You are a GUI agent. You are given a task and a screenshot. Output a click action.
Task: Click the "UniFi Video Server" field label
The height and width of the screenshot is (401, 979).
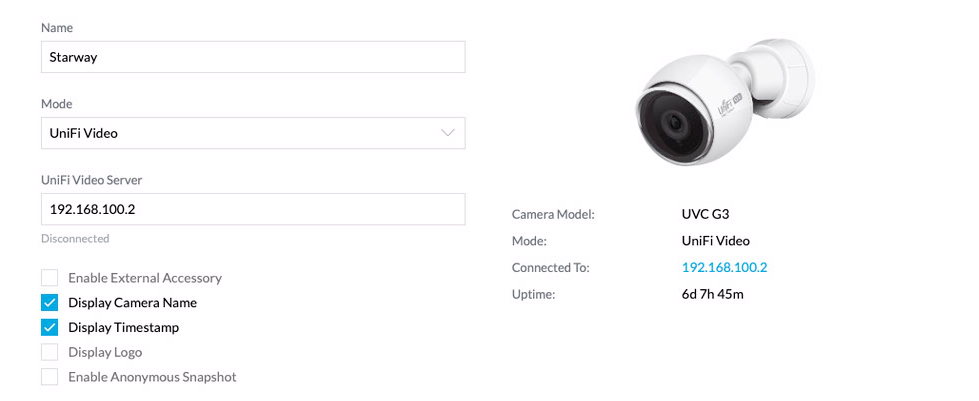coord(92,180)
